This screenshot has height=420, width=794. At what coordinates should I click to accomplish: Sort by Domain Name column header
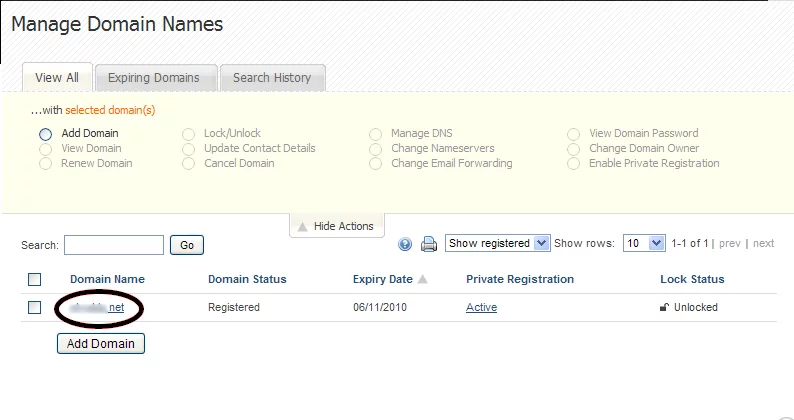(x=107, y=279)
